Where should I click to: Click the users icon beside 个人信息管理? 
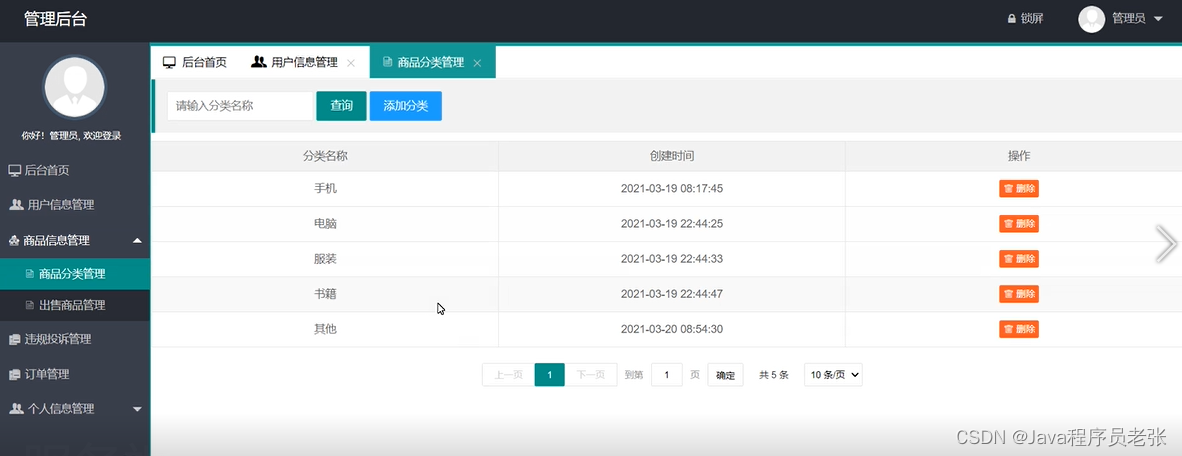(x=16, y=409)
